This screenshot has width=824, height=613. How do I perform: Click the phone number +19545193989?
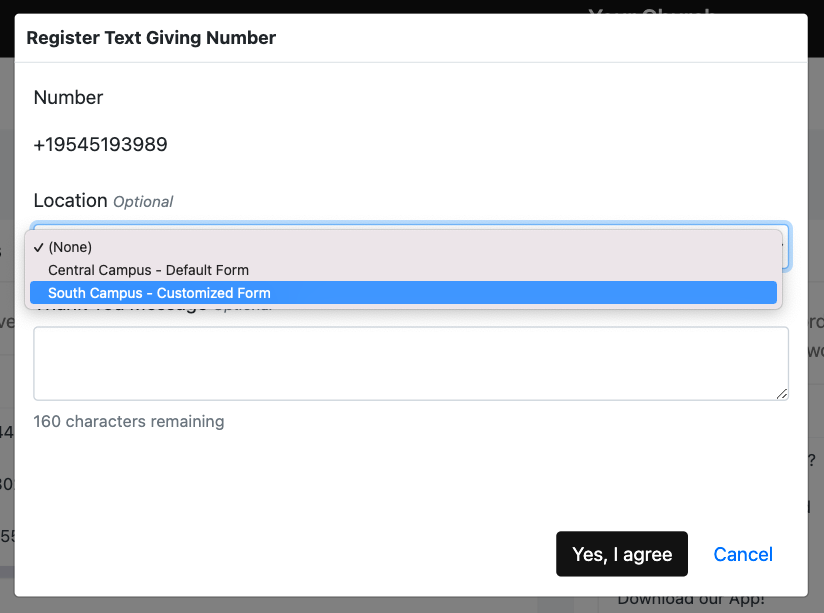coord(100,145)
